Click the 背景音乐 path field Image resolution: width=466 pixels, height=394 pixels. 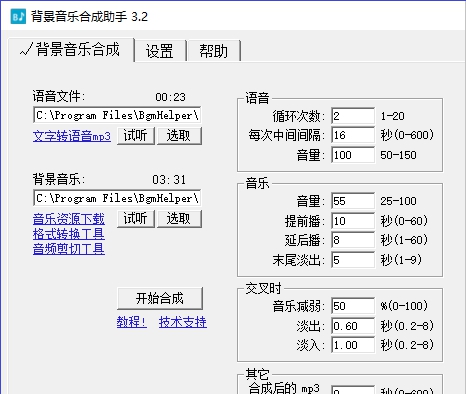tap(117, 198)
